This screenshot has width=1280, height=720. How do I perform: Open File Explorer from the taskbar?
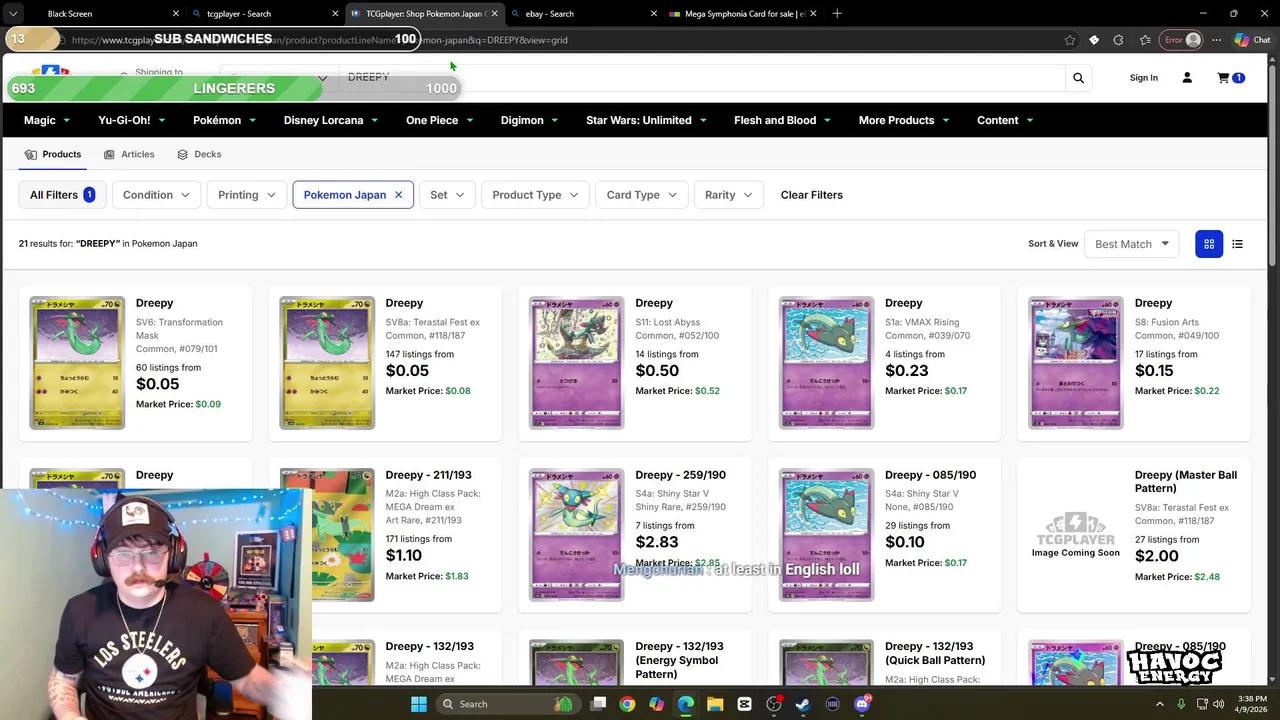point(715,704)
